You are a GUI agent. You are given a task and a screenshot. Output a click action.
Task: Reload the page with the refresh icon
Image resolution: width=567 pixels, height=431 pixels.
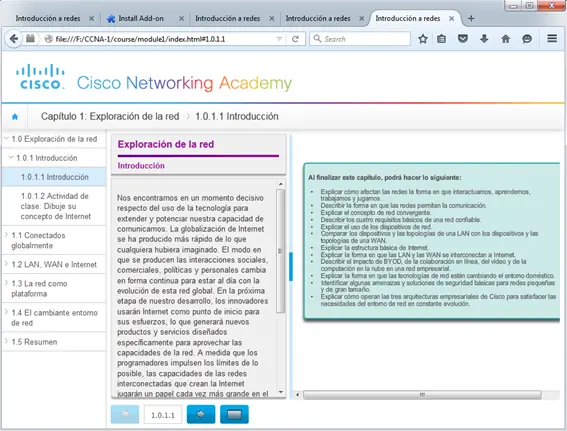(x=295, y=39)
